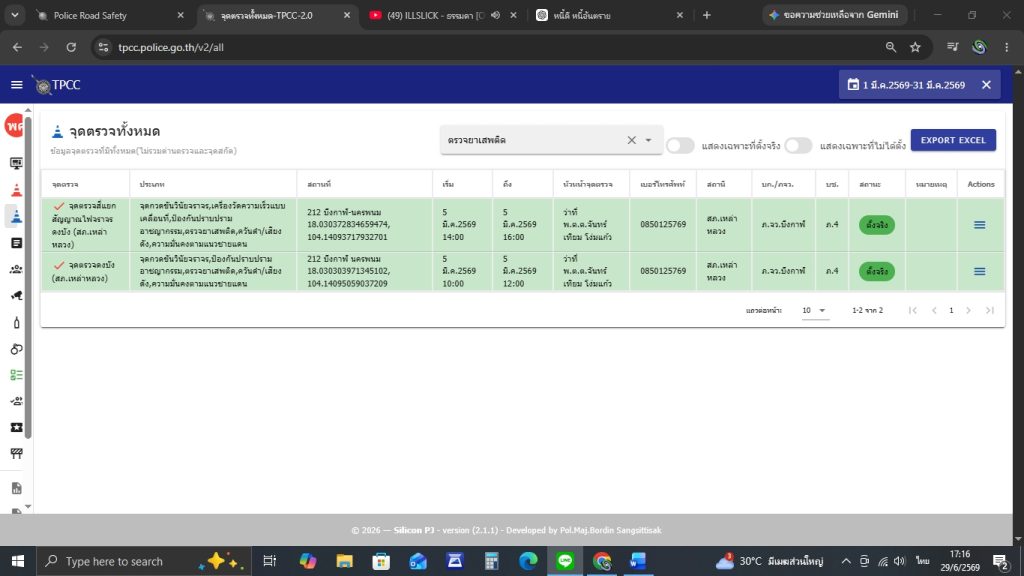Click the Gemini help button
Screen dimensions: 1024x576
pos(834,14)
